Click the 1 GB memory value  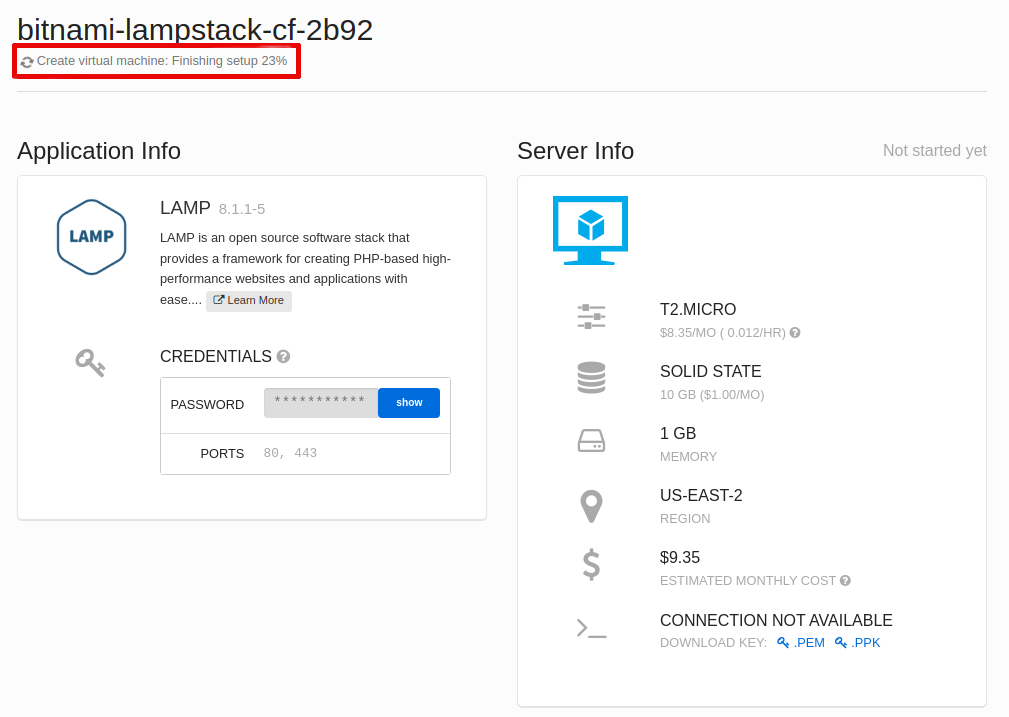pyautogui.click(x=678, y=433)
